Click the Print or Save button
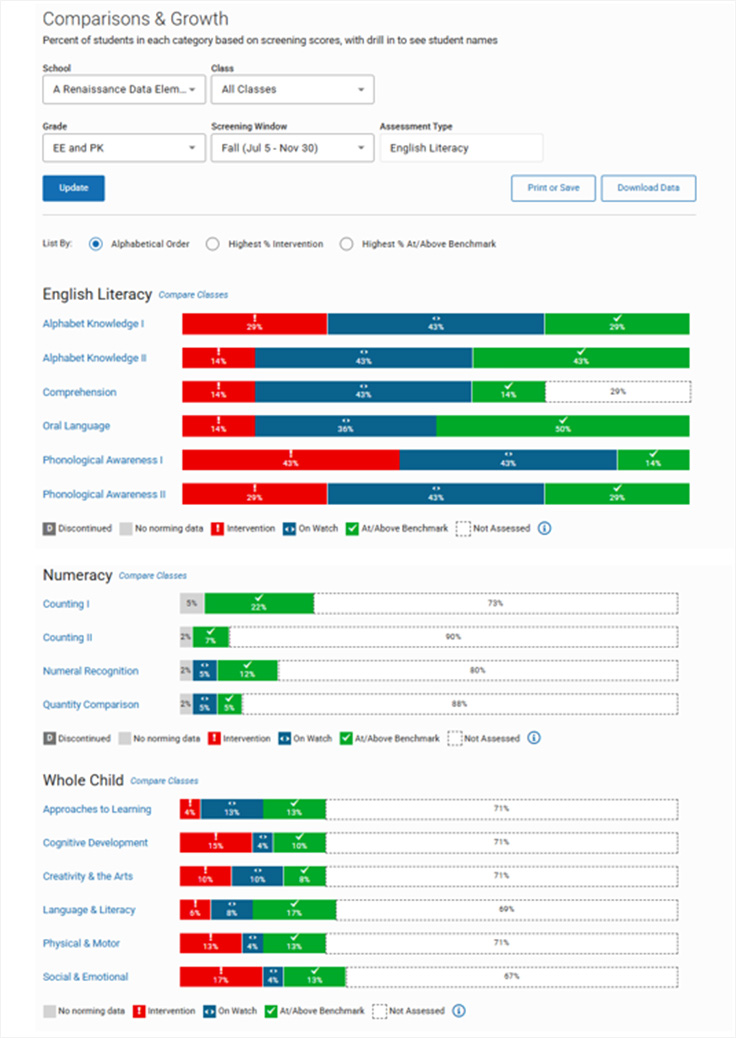Screen dimensions: 736x1038 553,188
